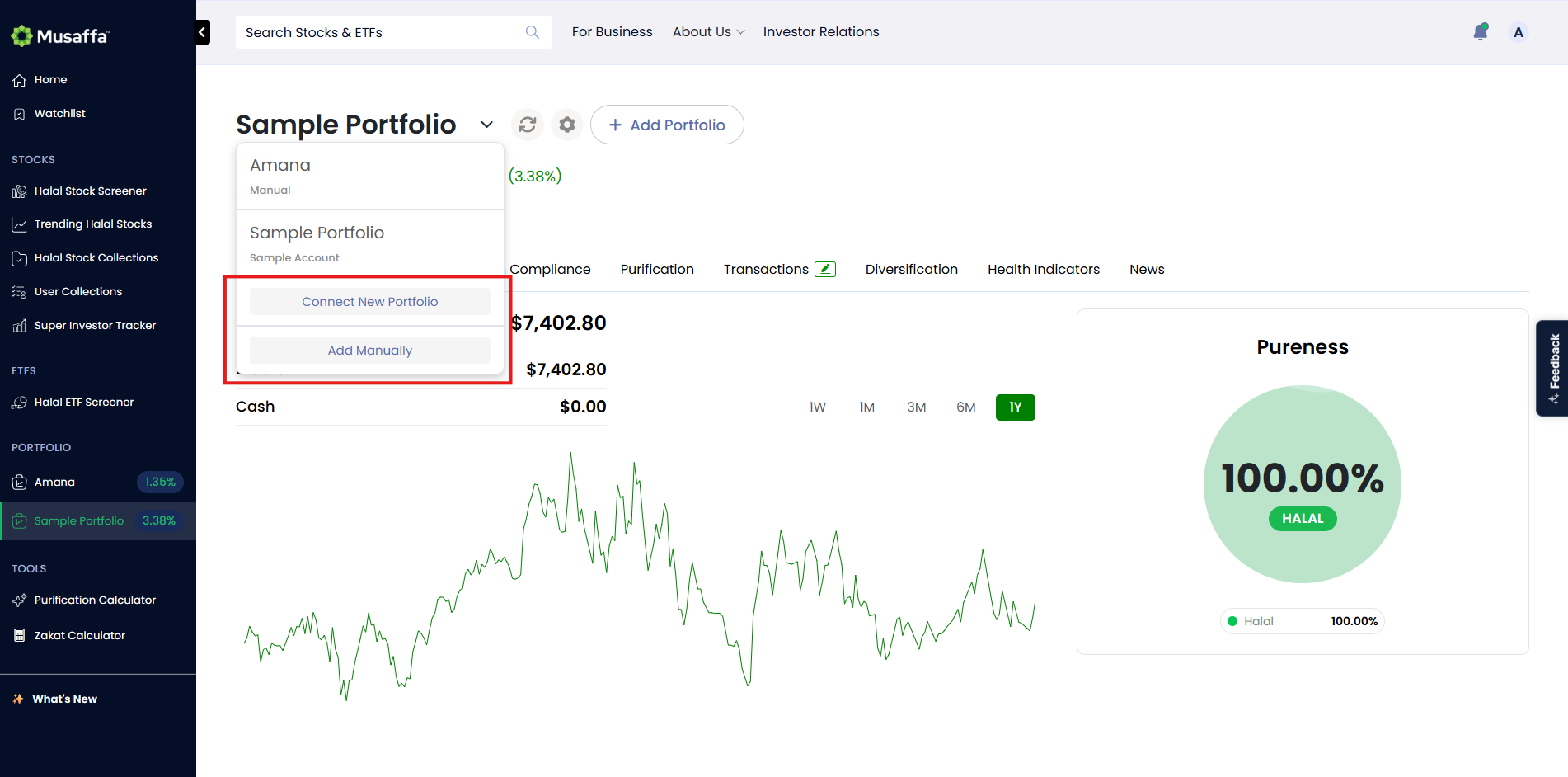Viewport: 1568px width, 777px height.
Task: Click the User Collections icon
Action: point(20,292)
